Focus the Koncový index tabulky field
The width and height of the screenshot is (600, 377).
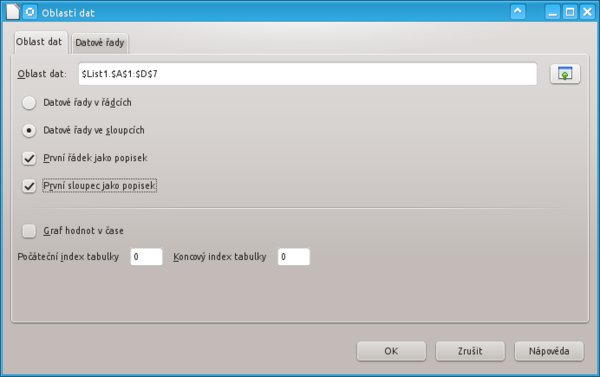[293, 256]
